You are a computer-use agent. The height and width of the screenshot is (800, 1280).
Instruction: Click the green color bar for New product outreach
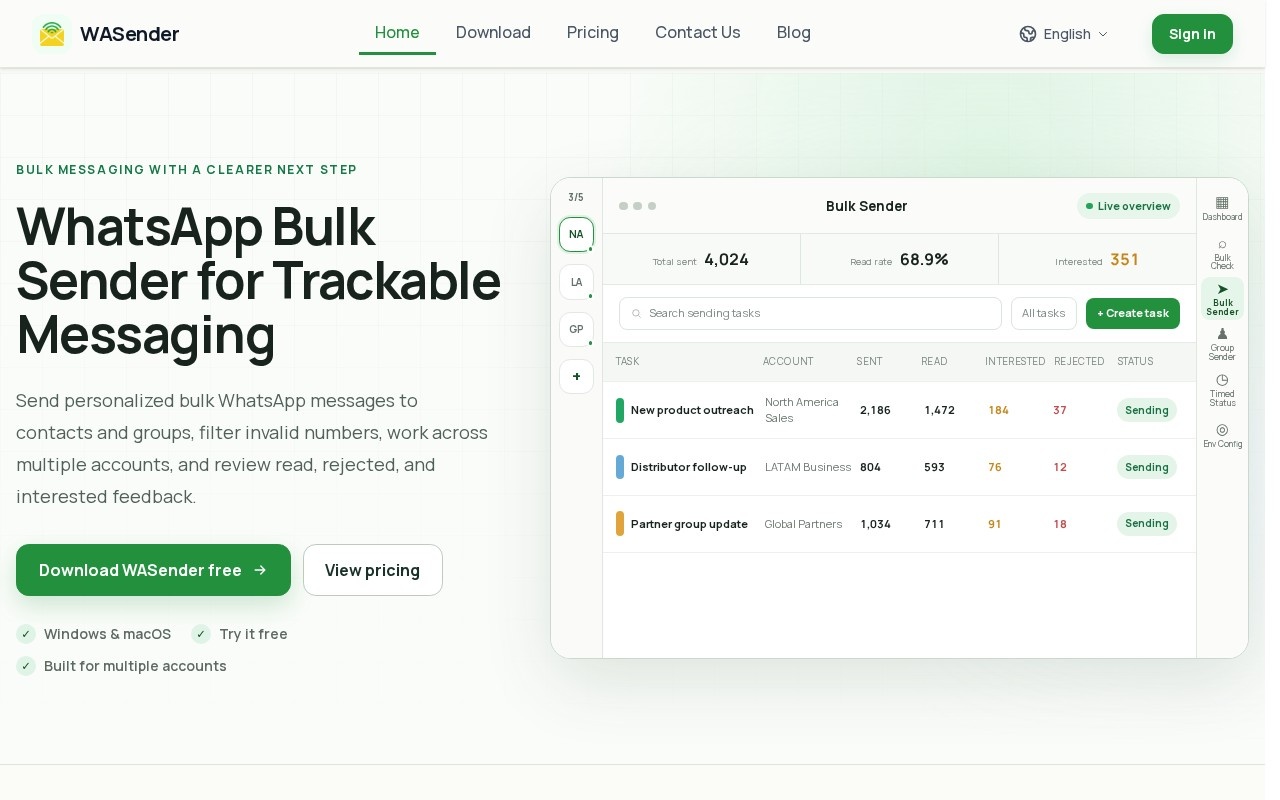pos(620,410)
